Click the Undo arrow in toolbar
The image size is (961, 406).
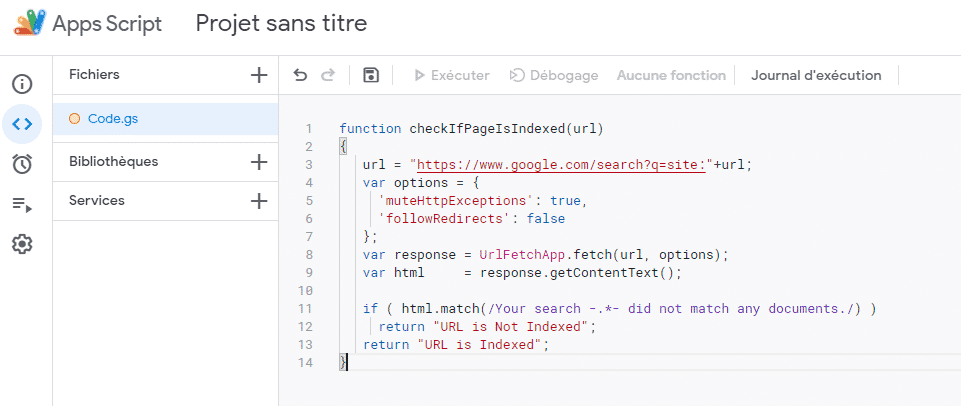pos(300,75)
